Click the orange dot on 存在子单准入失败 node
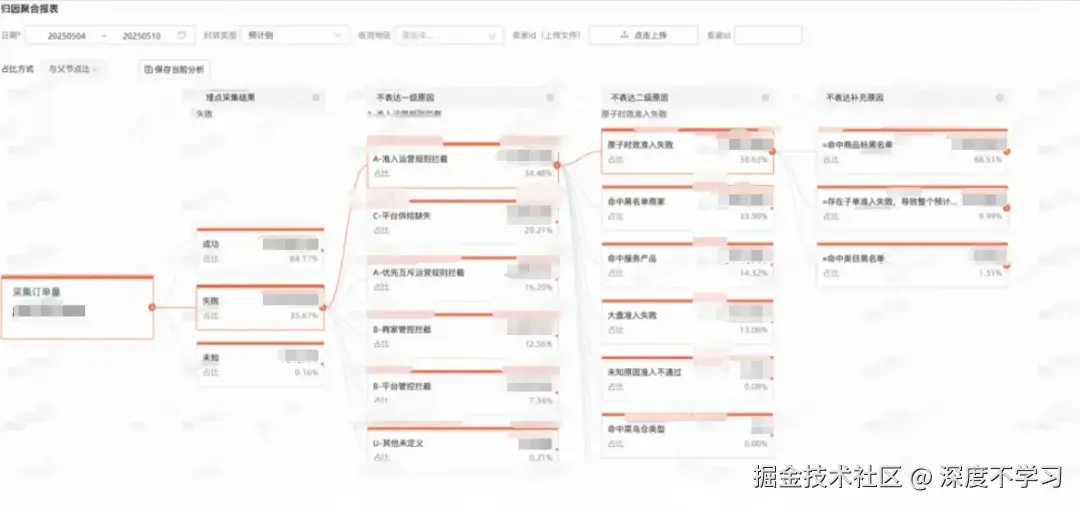 click(x=1006, y=207)
